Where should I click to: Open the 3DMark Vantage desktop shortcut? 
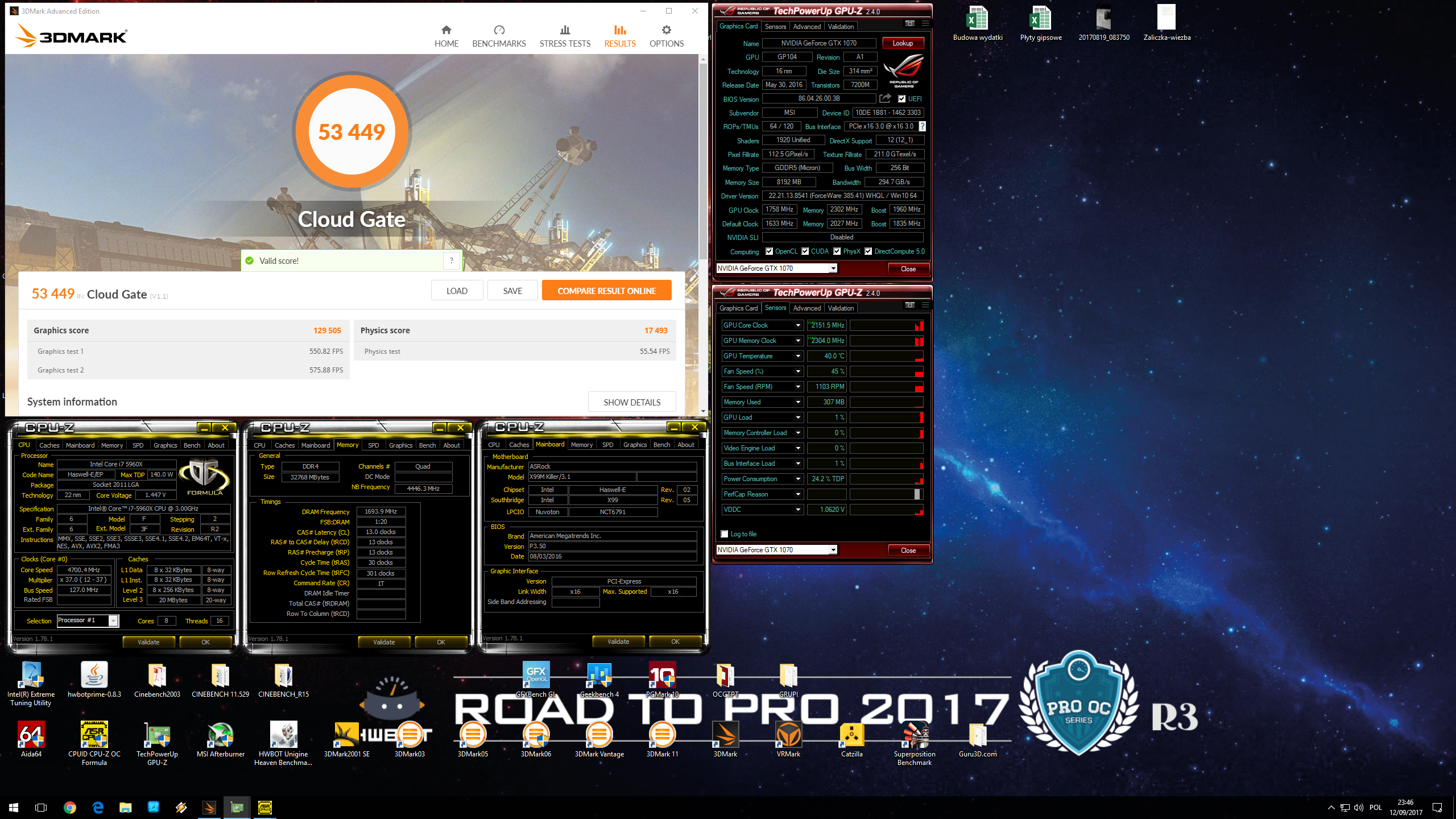point(599,739)
